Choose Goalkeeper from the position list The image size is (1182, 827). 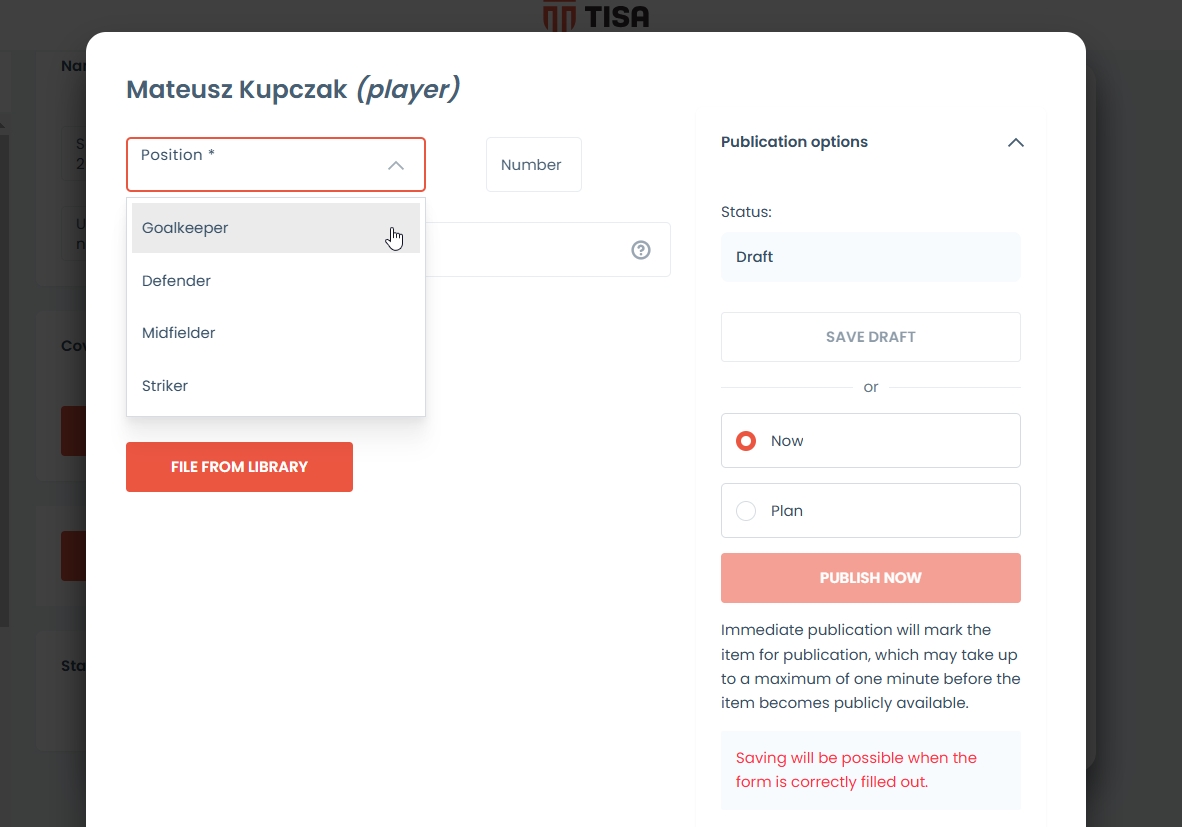185,228
